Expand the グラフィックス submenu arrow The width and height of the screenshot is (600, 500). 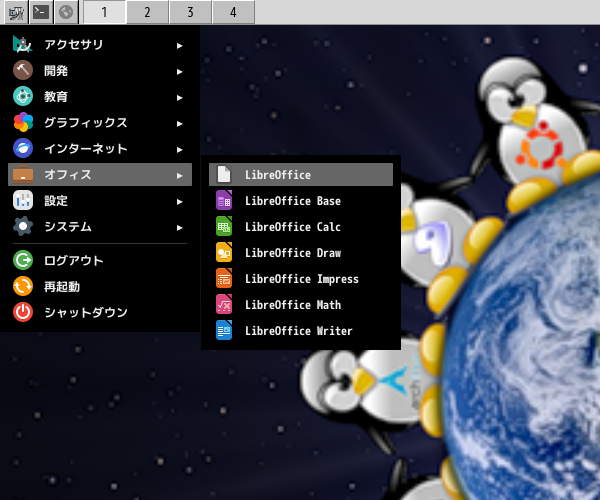click(179, 124)
